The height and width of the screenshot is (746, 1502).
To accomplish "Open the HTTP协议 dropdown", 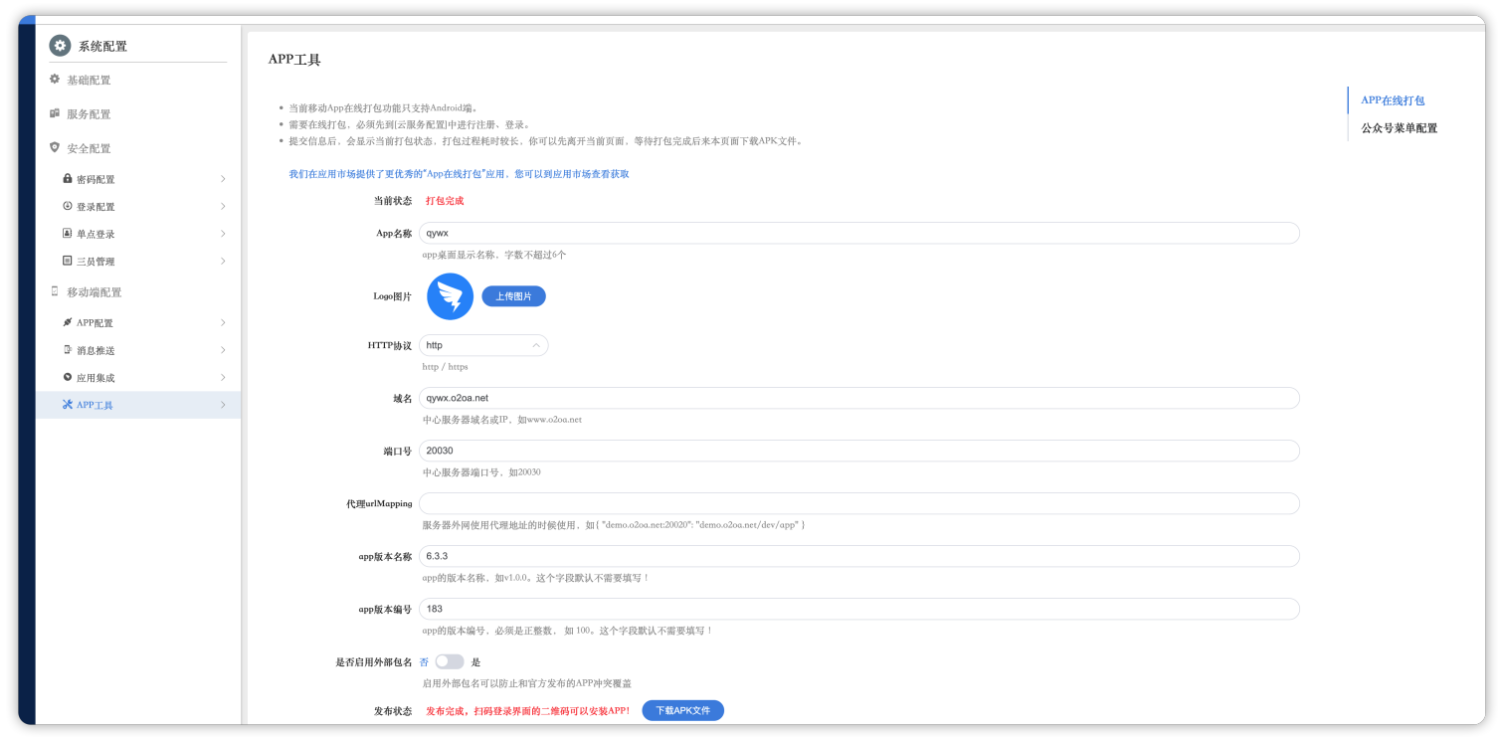I will 483,345.
